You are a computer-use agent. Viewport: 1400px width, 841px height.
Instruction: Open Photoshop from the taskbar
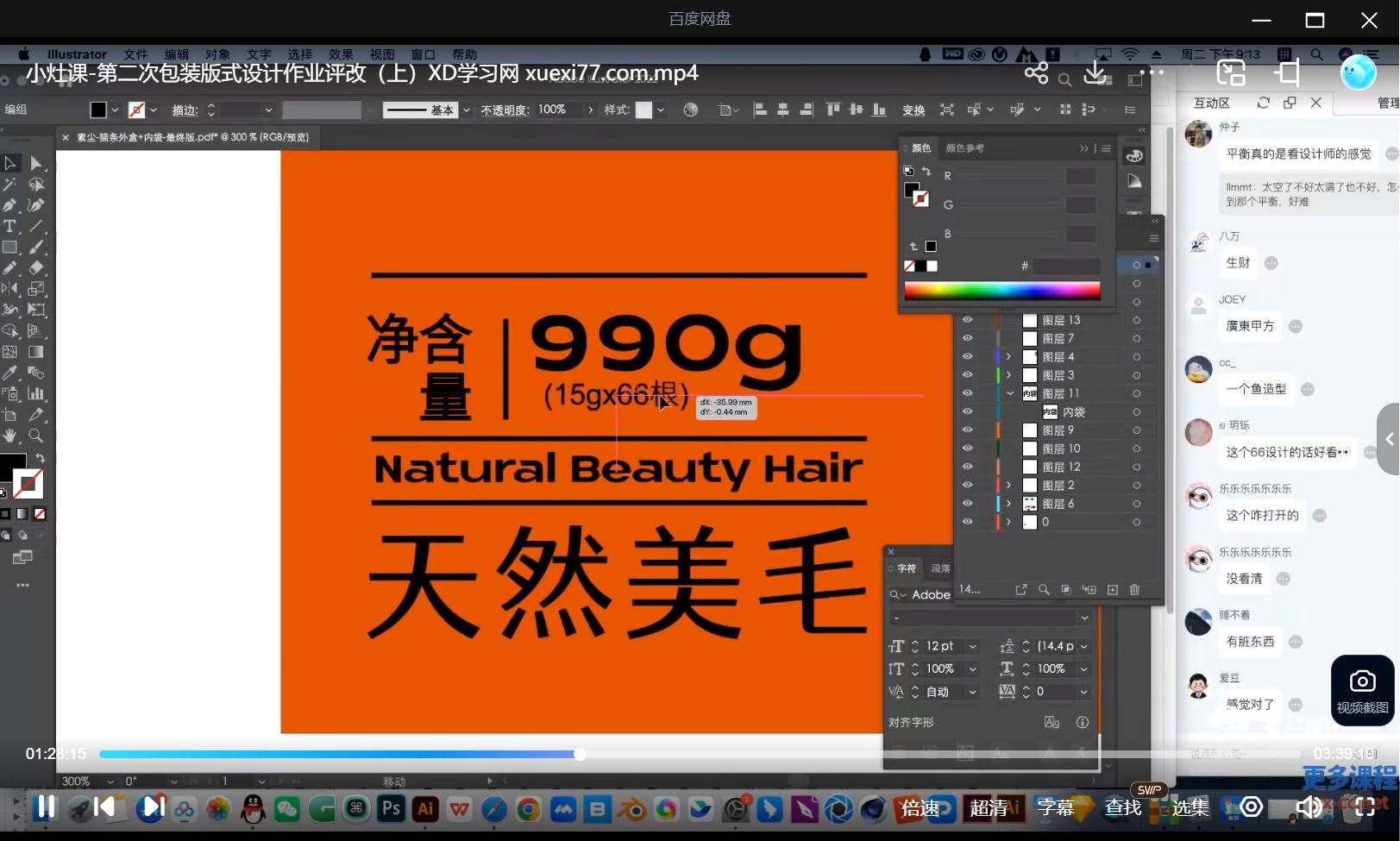pyautogui.click(x=390, y=808)
